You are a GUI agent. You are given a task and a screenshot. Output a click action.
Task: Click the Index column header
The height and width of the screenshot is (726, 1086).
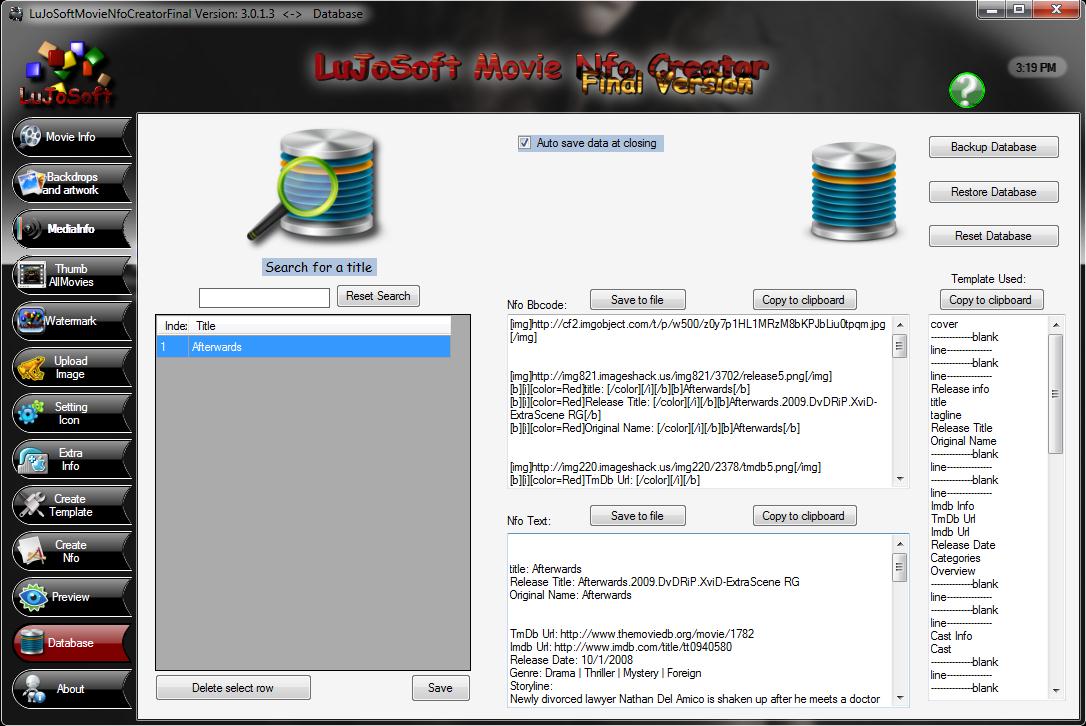pos(174,326)
